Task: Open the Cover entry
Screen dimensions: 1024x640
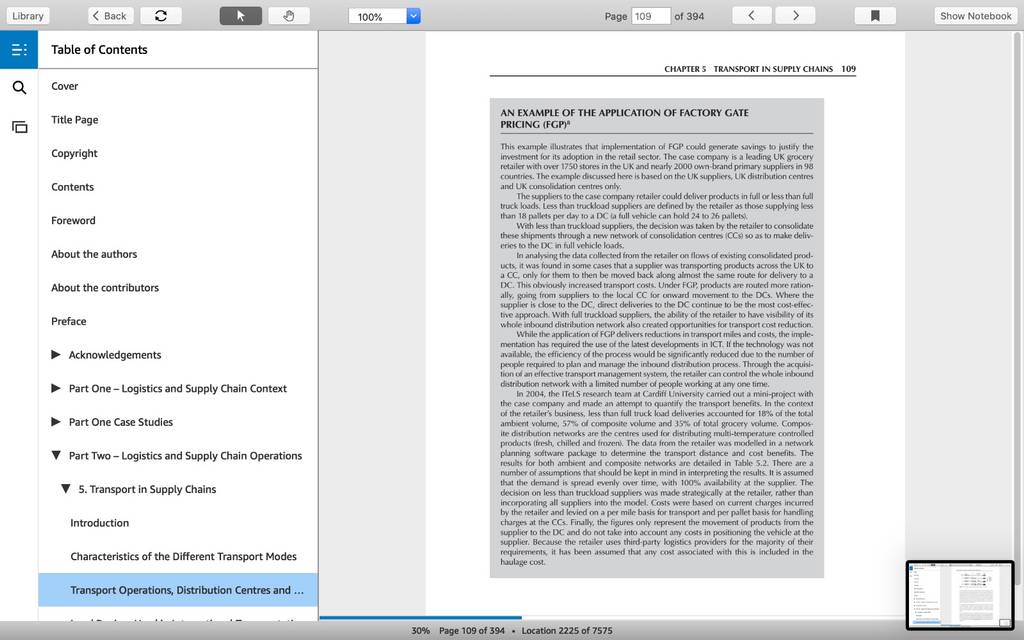Action: [x=65, y=86]
